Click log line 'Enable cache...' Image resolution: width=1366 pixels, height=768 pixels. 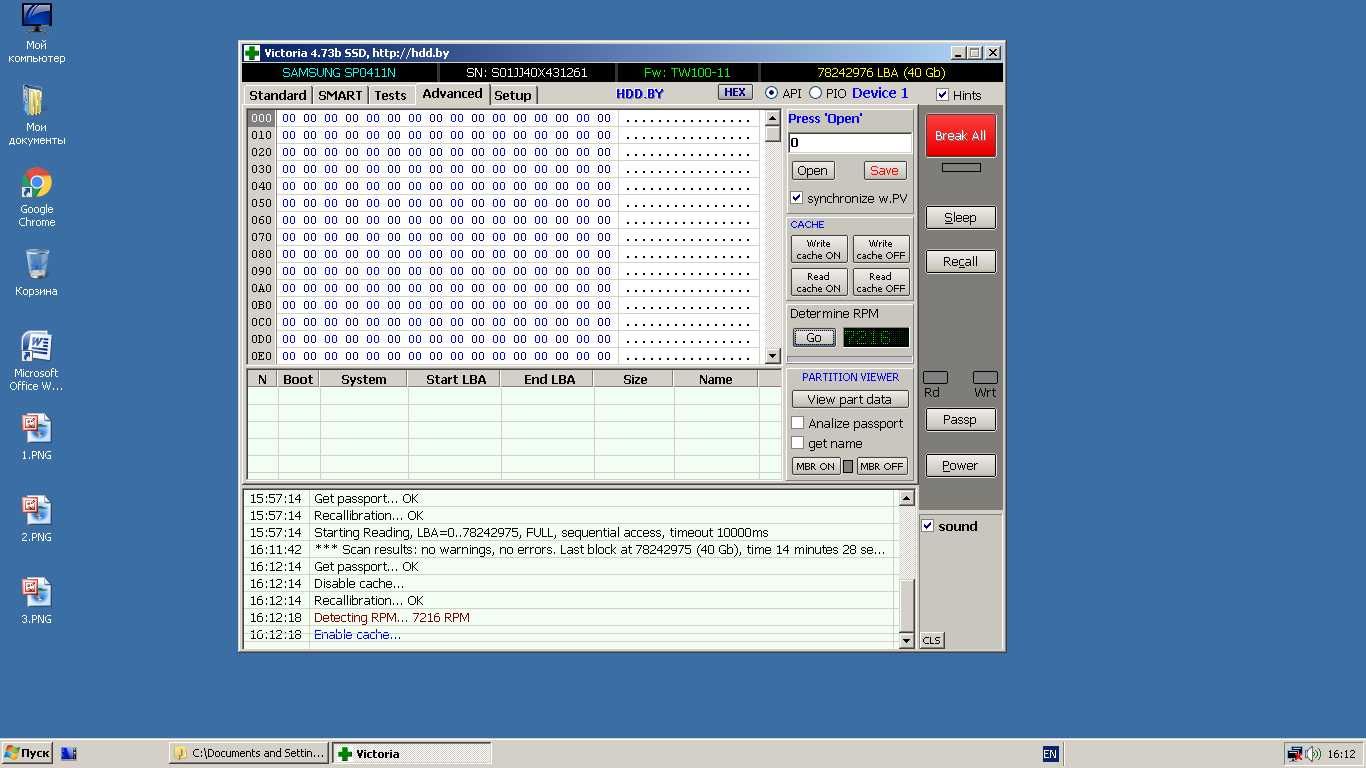tap(357, 634)
